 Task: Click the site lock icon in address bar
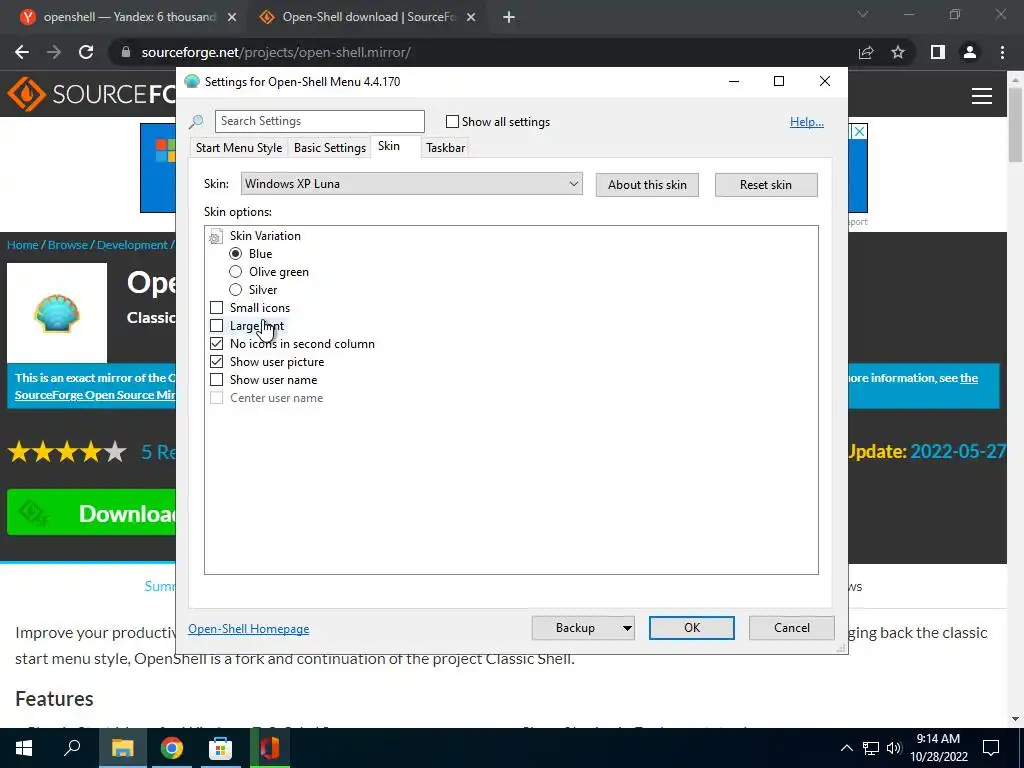[126, 52]
